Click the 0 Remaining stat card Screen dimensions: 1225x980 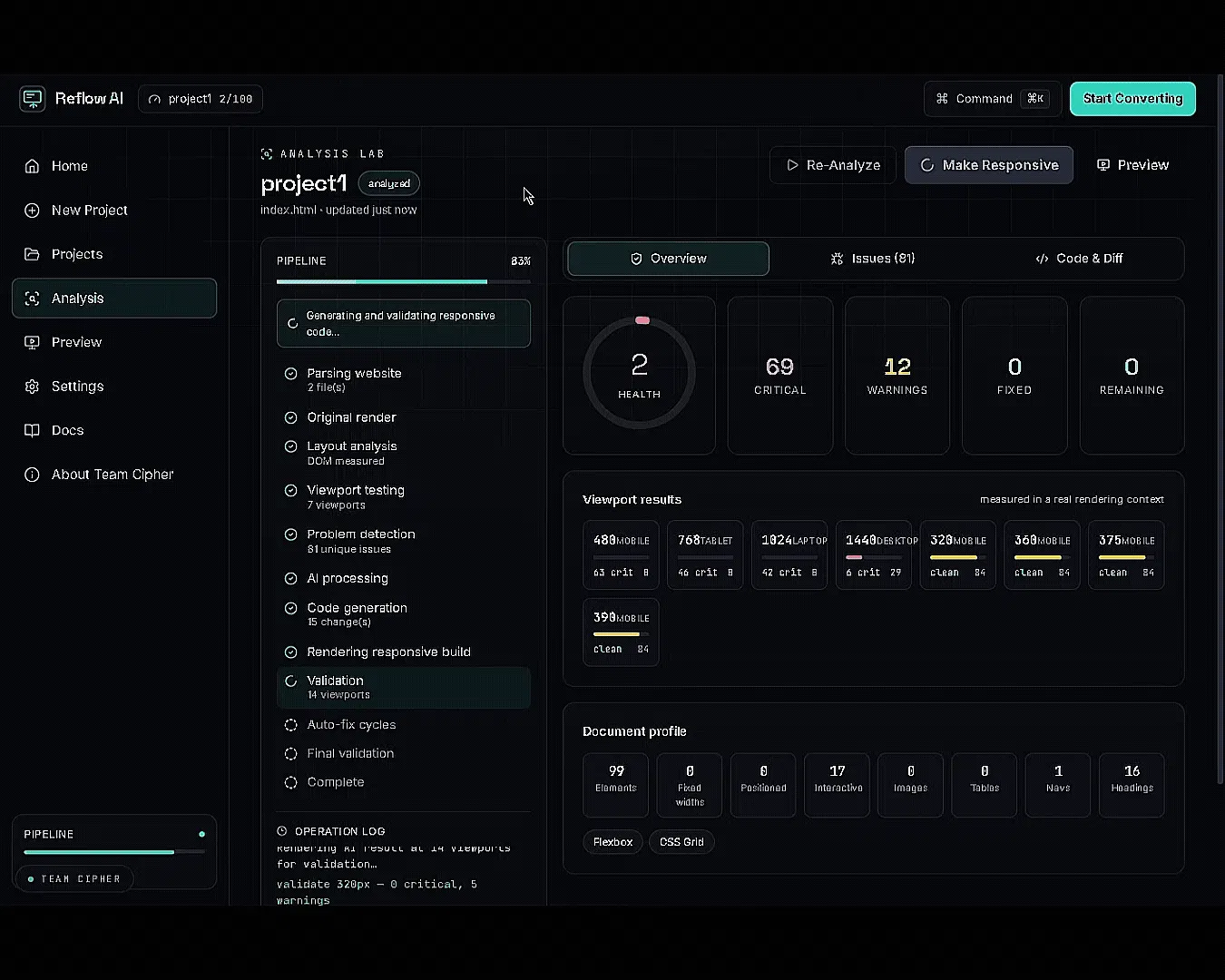pyautogui.click(x=1132, y=376)
